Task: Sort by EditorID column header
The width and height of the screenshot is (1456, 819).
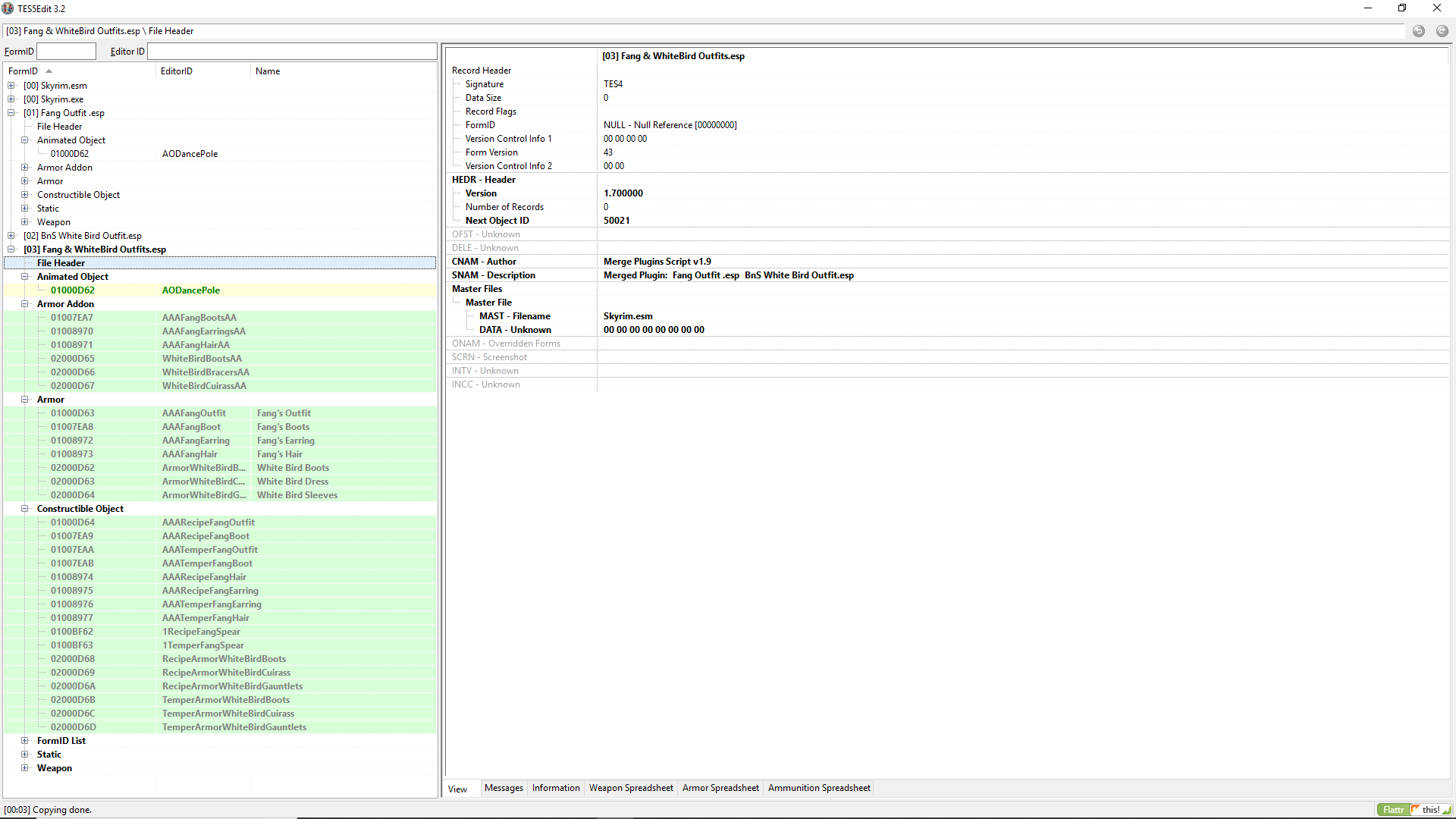Action: click(x=203, y=71)
